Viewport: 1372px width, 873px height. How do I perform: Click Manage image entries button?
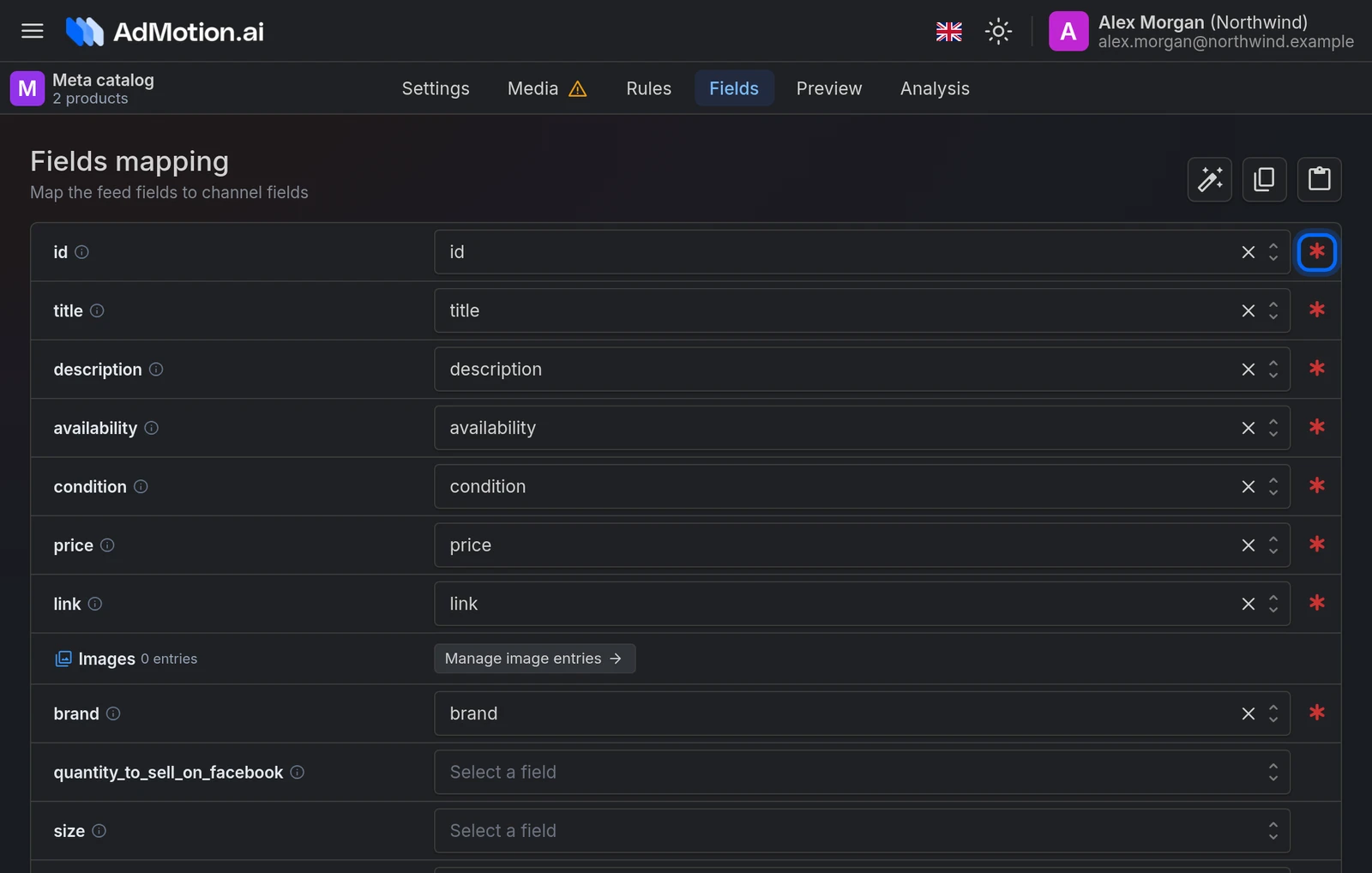point(534,659)
